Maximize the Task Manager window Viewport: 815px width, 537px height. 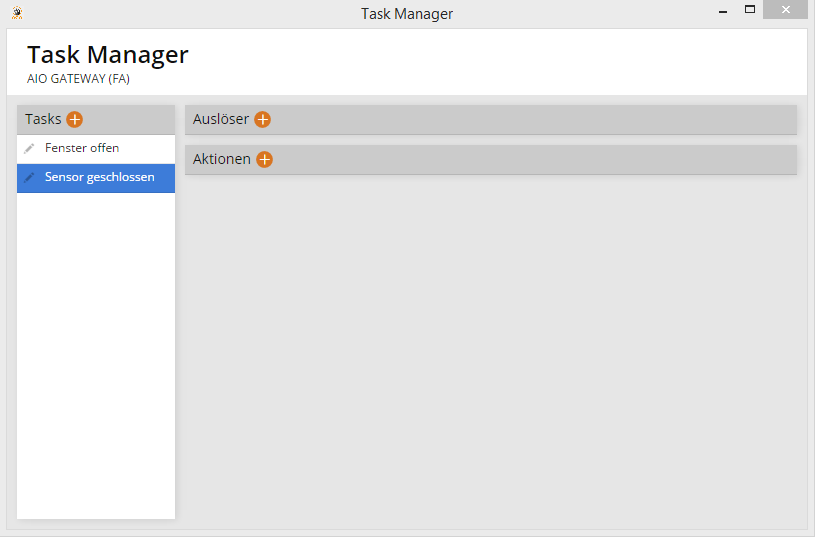(749, 10)
